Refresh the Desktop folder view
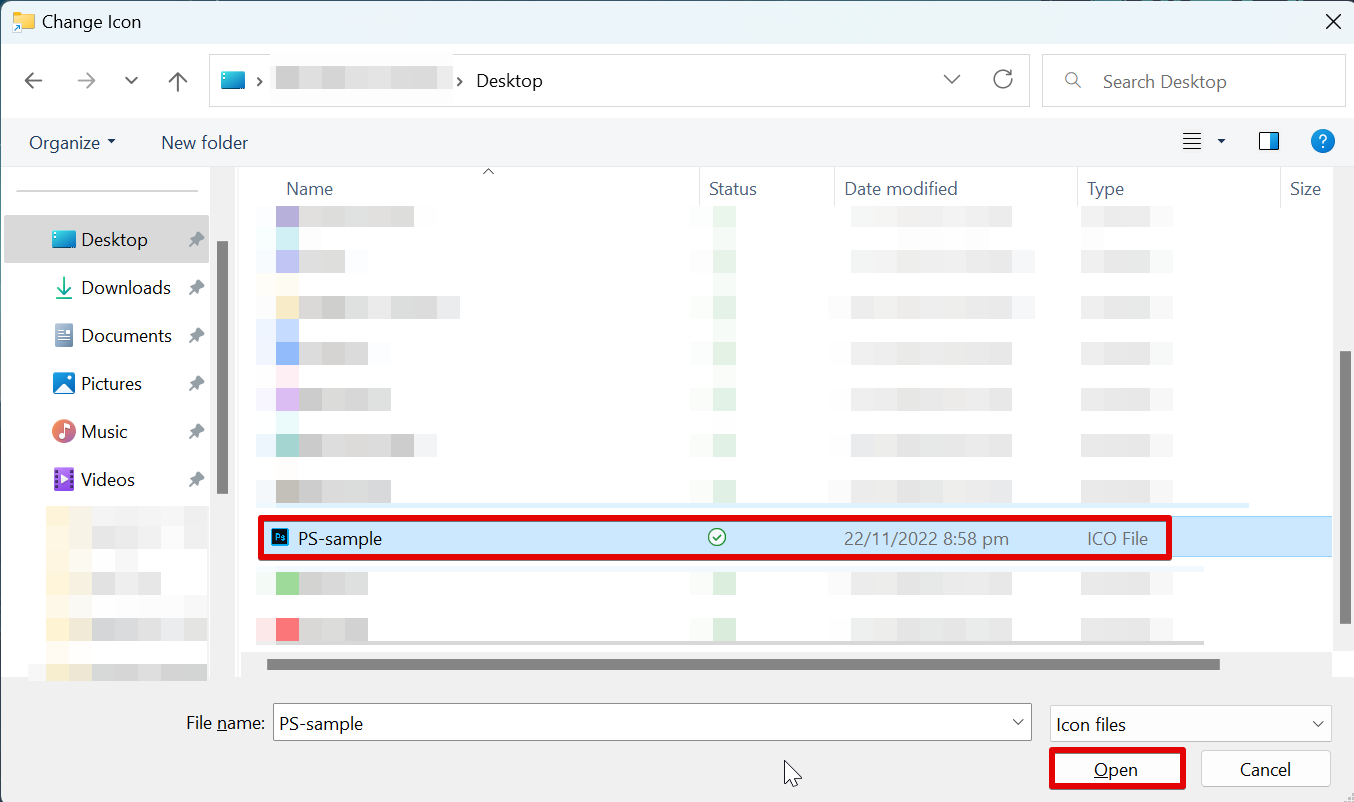The image size is (1354, 802). [1003, 80]
